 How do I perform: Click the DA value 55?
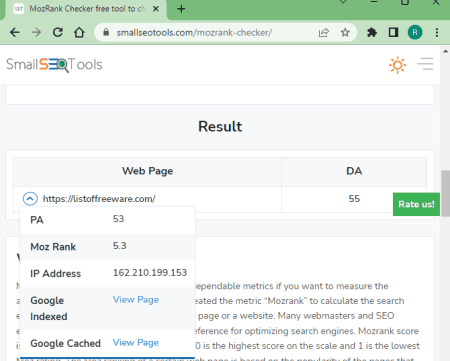(354, 199)
